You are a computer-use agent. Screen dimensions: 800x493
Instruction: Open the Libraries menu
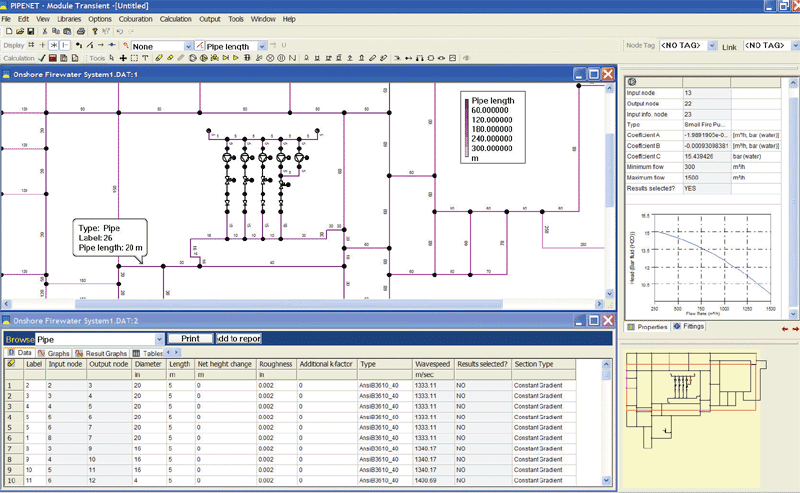pos(69,19)
